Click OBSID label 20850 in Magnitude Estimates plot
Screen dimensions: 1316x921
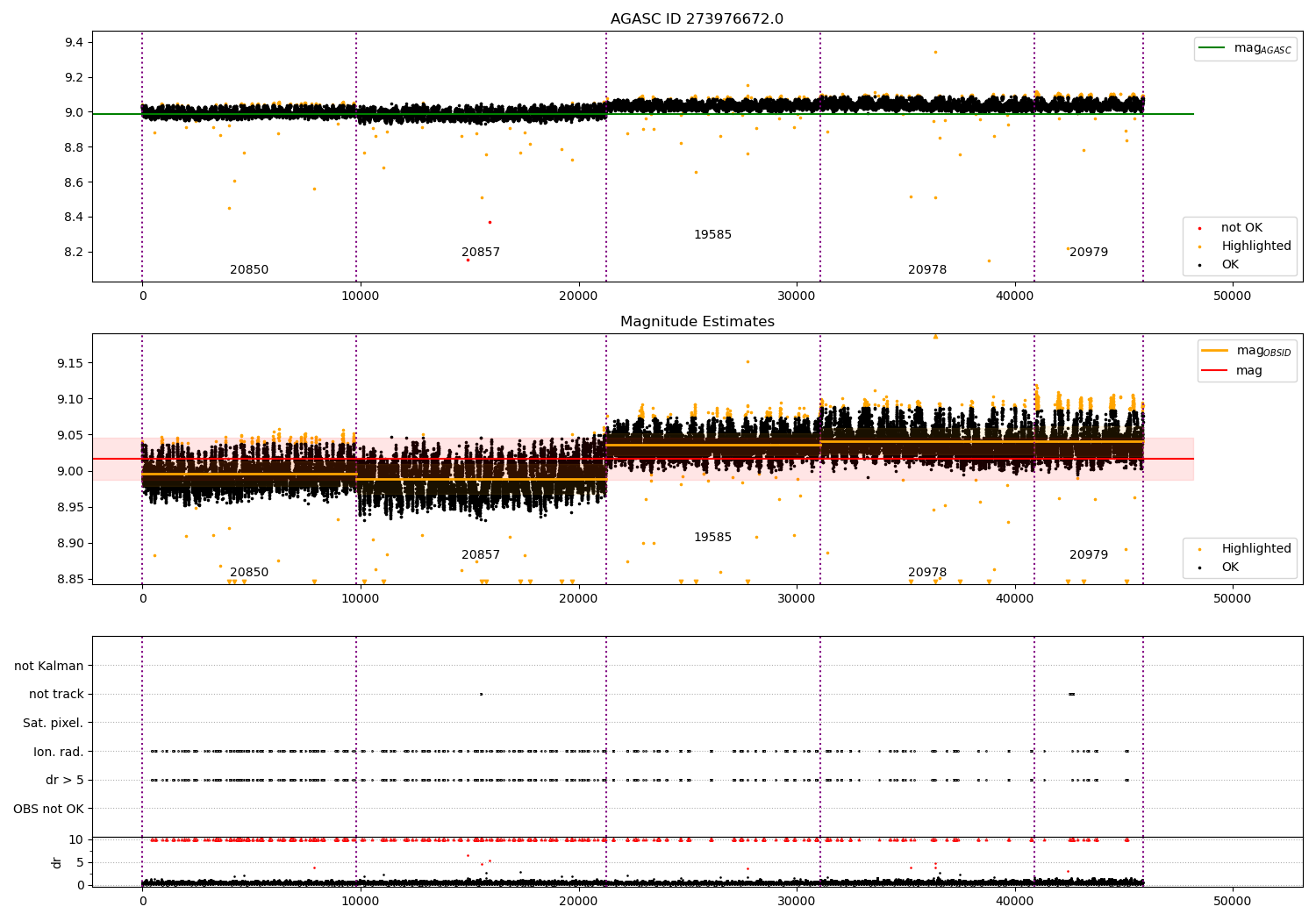(249, 573)
